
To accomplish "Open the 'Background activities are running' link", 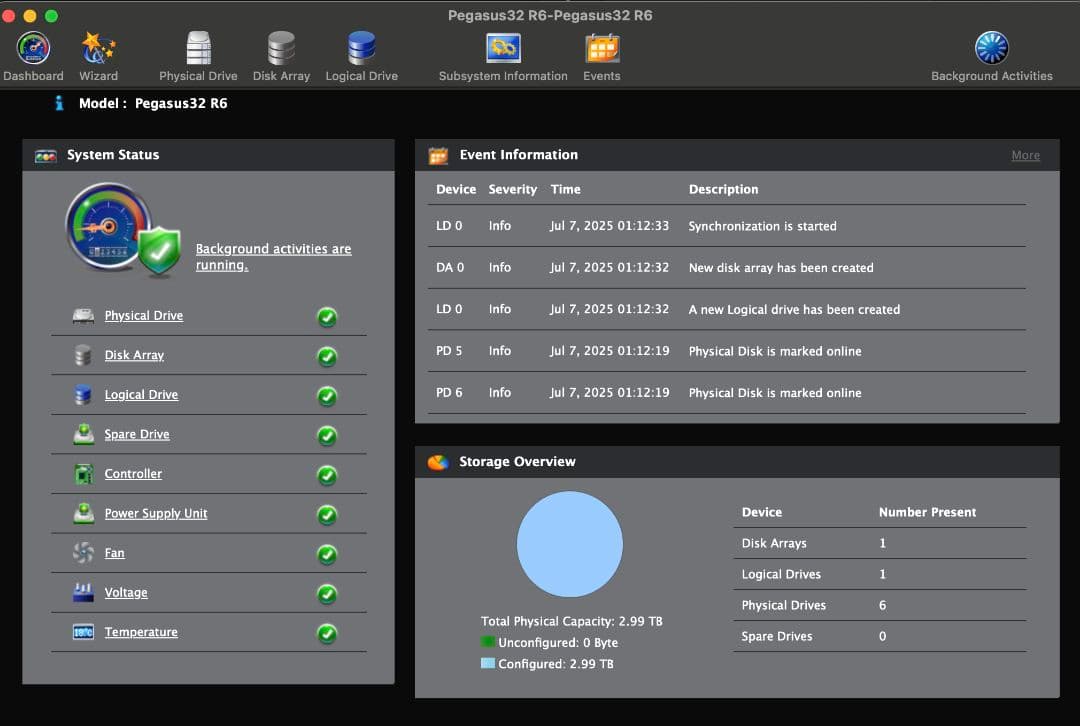I will (x=273, y=257).
